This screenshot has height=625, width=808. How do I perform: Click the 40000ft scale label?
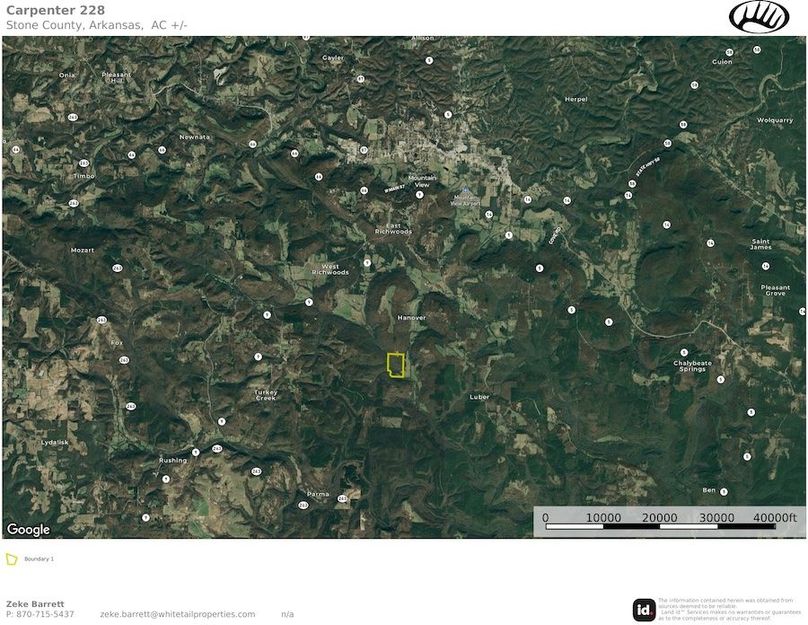775,517
